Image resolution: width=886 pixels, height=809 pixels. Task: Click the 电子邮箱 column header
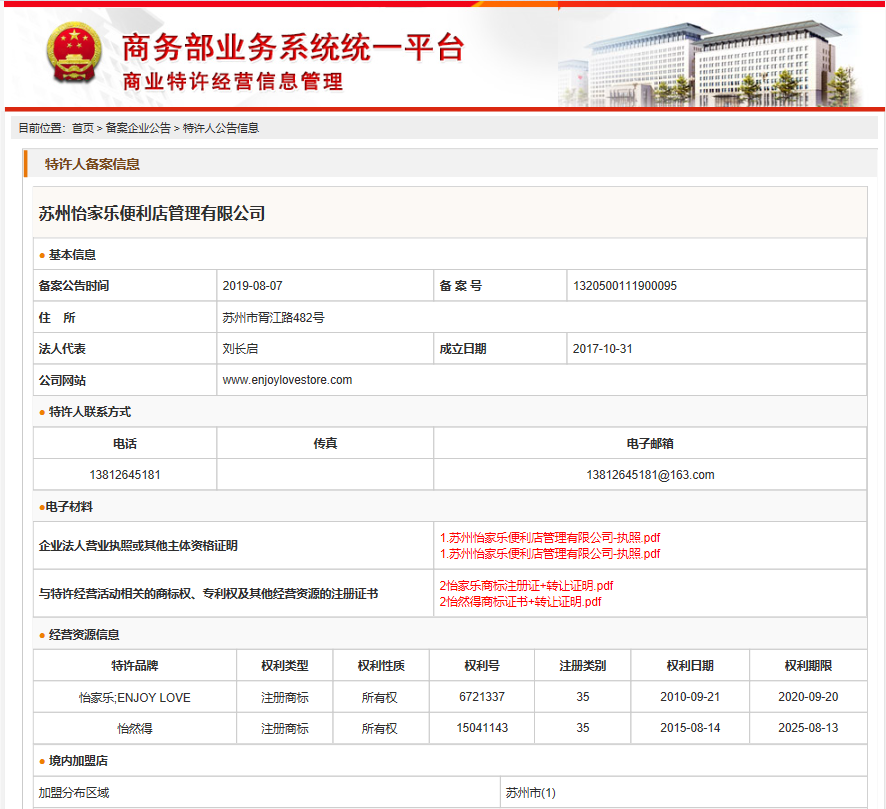point(650,443)
